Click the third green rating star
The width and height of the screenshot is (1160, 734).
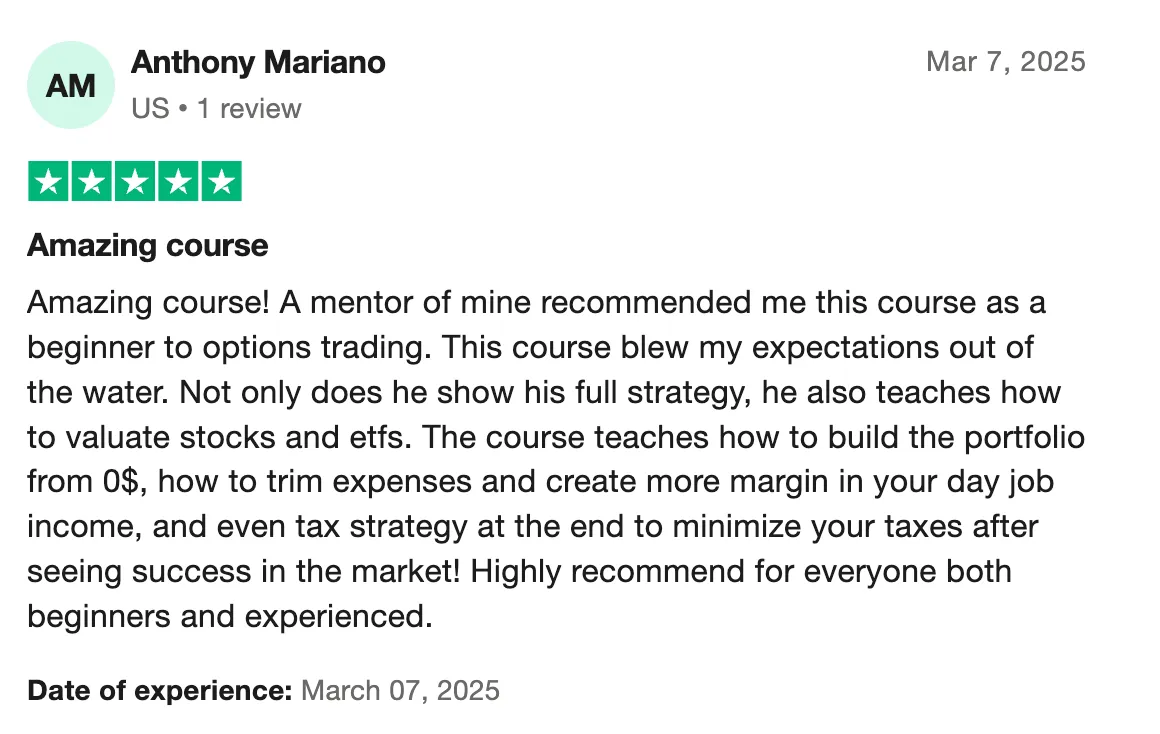[135, 181]
